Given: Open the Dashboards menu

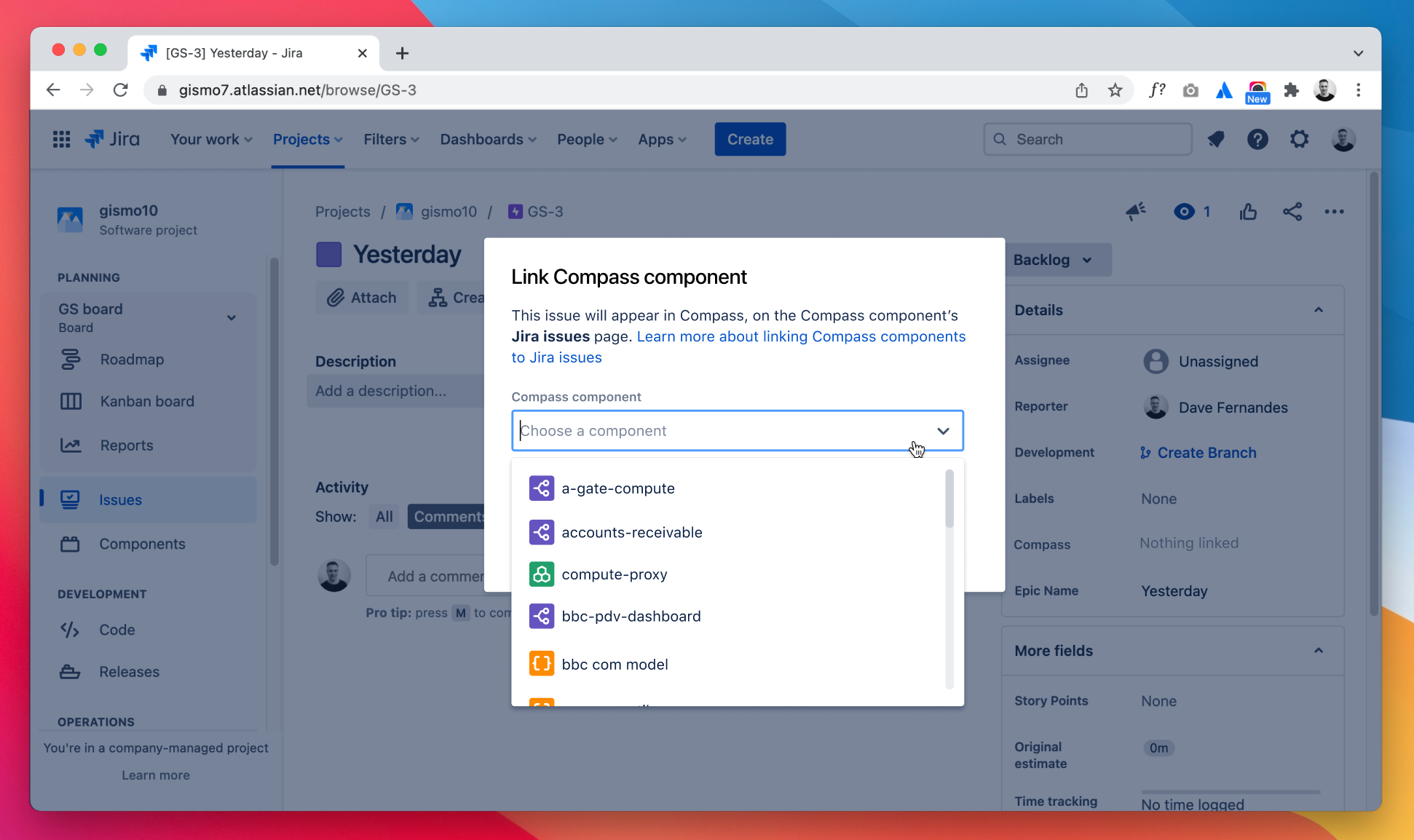Looking at the screenshot, I should (x=489, y=139).
